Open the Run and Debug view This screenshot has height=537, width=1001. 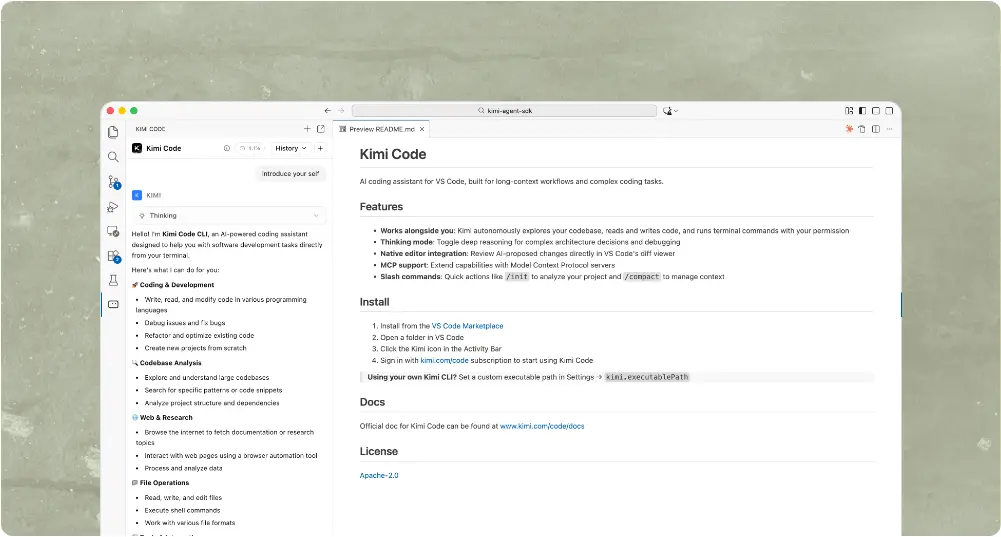113,207
